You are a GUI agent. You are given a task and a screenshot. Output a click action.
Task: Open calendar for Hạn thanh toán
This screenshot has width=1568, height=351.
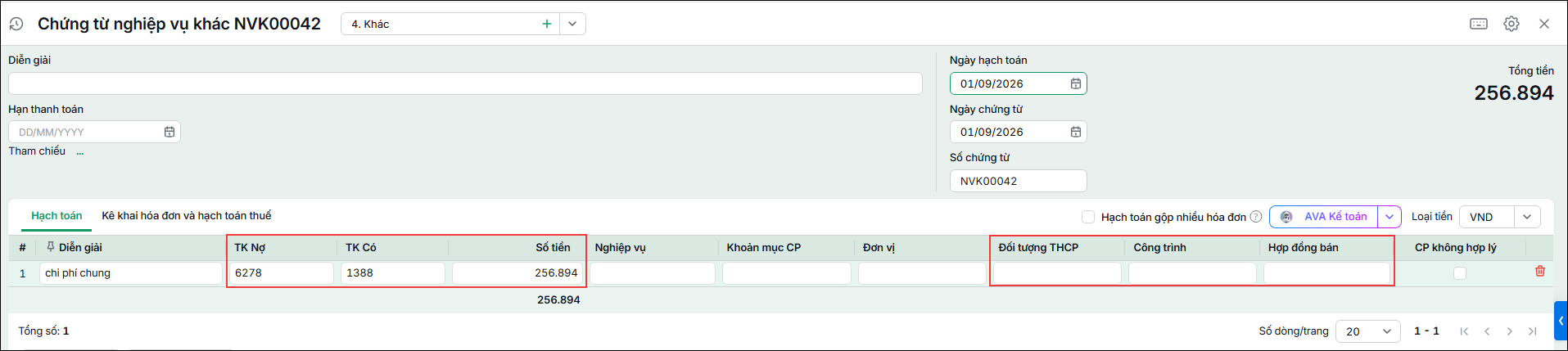click(169, 132)
